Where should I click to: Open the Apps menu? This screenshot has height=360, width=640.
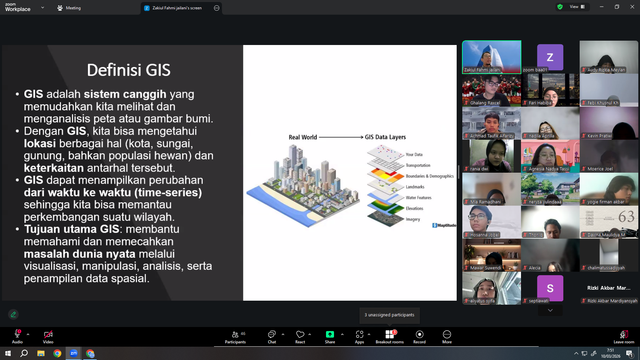point(359,337)
